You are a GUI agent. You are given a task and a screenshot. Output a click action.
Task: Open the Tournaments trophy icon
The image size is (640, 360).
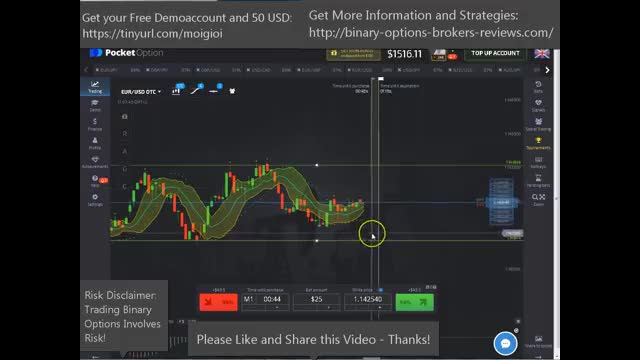[x=538, y=143]
